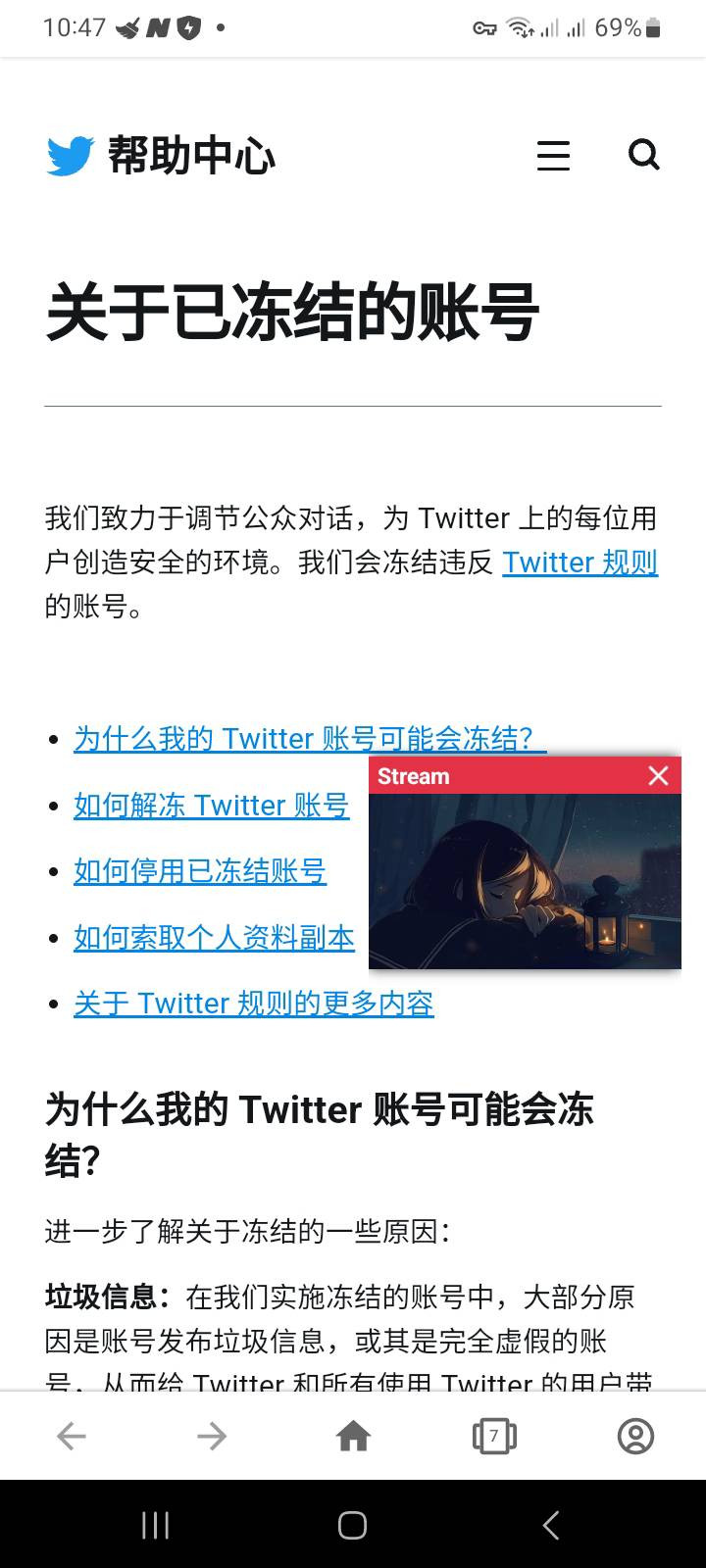706x1568 pixels.
Task: Open the Twitter 规则 link
Action: (x=580, y=563)
